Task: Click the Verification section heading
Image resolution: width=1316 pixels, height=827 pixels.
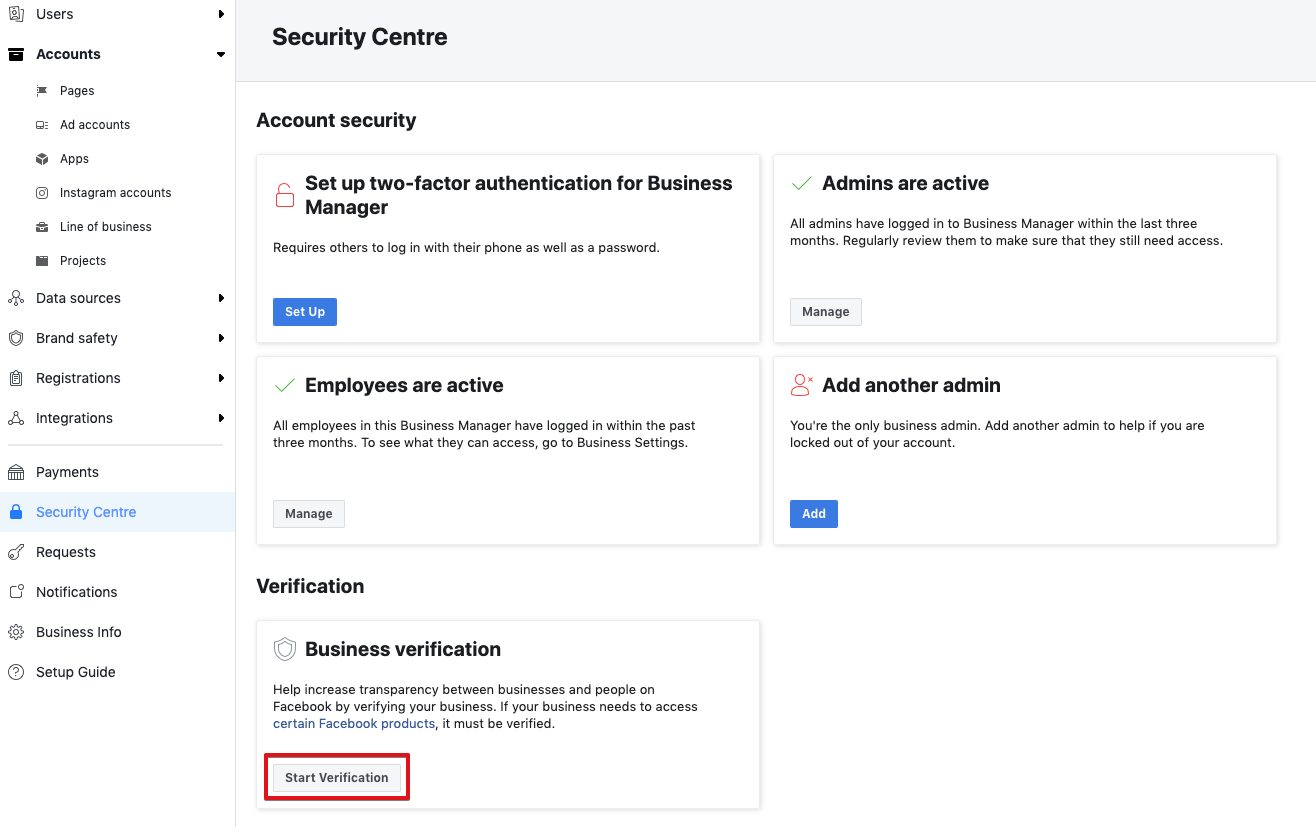Action: click(310, 586)
